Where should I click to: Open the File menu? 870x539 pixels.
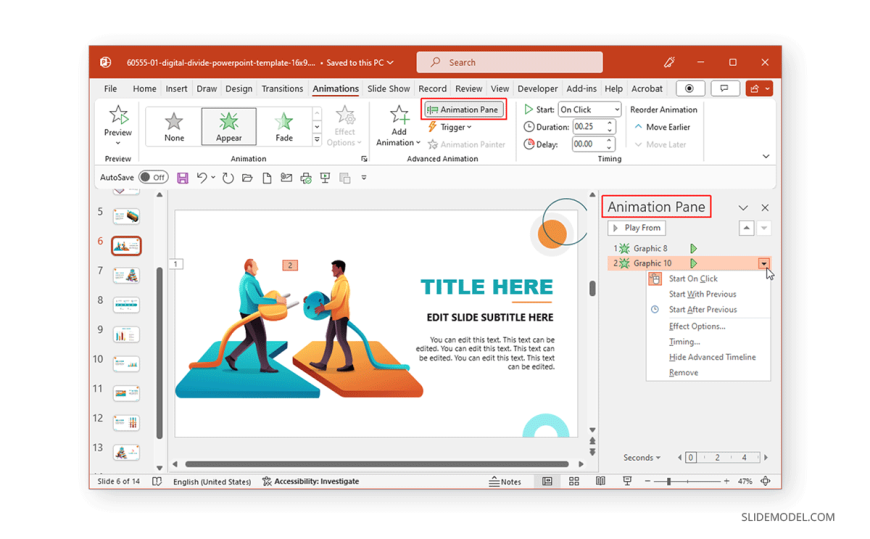110,89
